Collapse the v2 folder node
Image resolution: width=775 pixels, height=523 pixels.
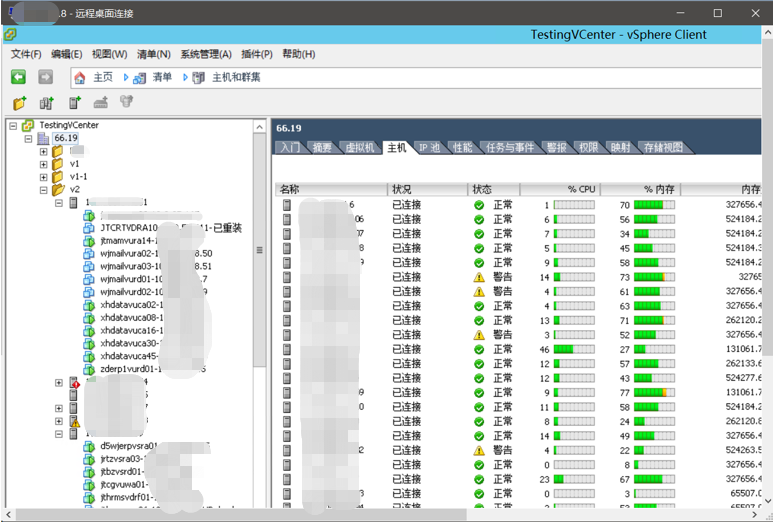tap(44, 189)
